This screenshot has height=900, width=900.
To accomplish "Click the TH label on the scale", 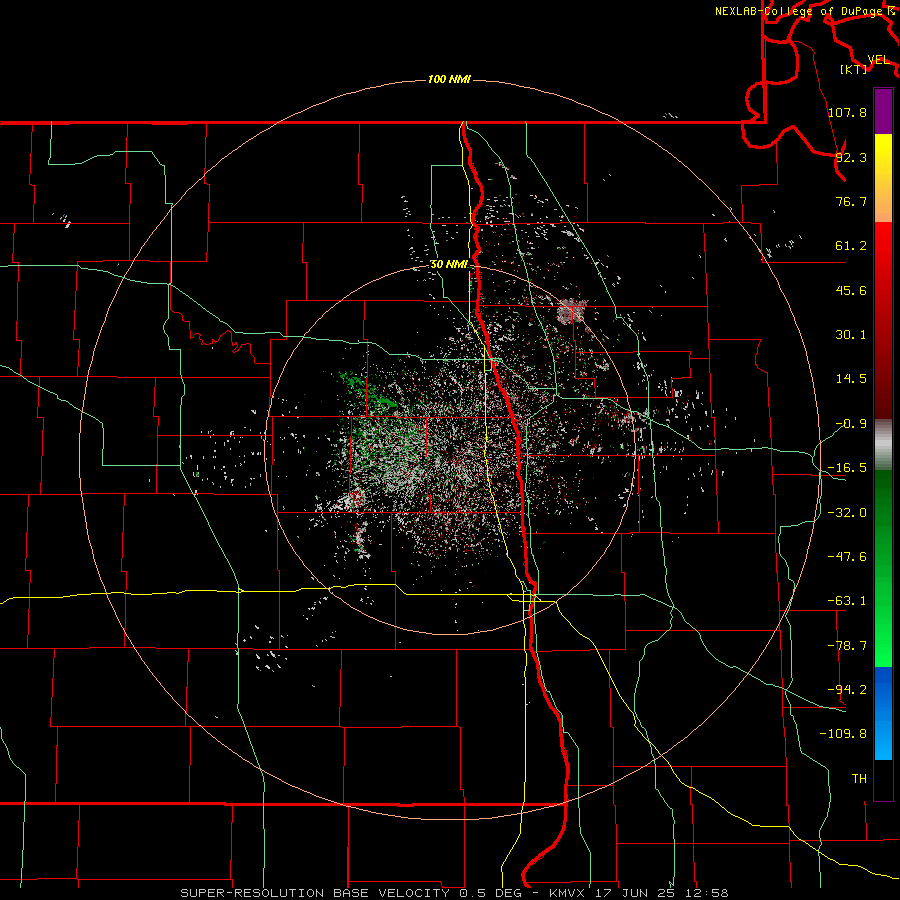I will pos(859,779).
